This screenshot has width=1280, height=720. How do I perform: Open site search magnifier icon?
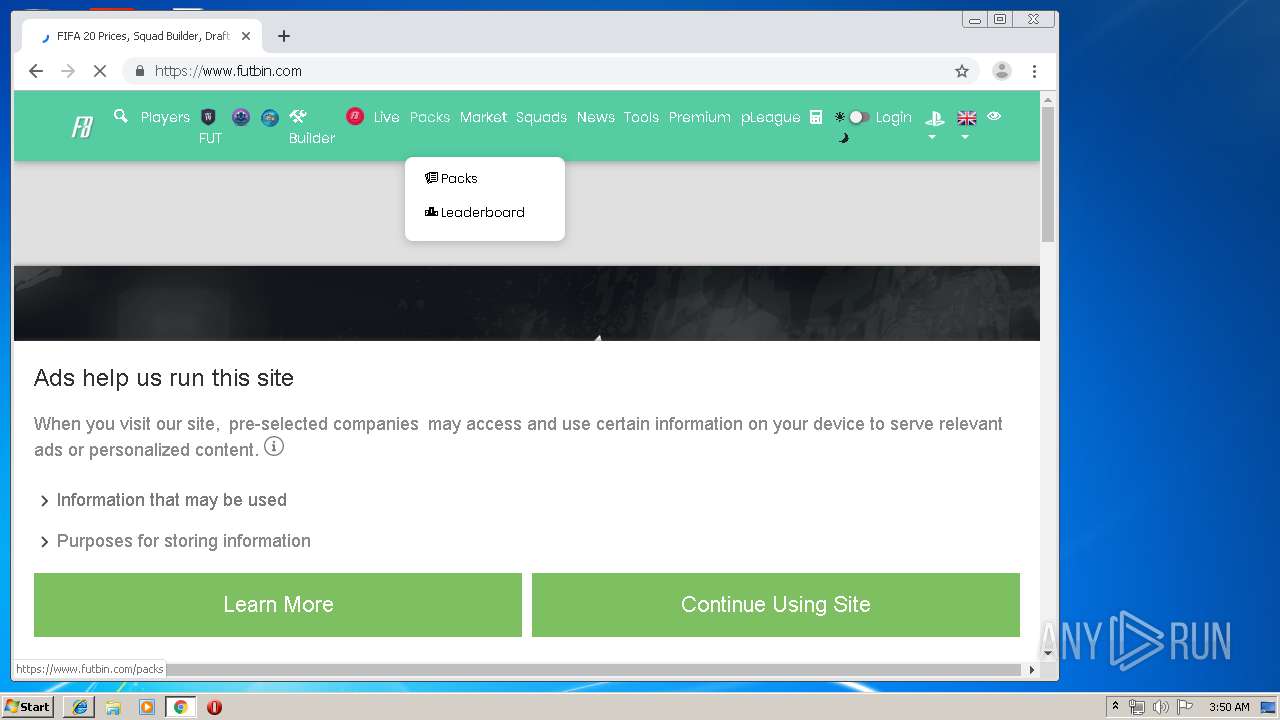point(121,117)
